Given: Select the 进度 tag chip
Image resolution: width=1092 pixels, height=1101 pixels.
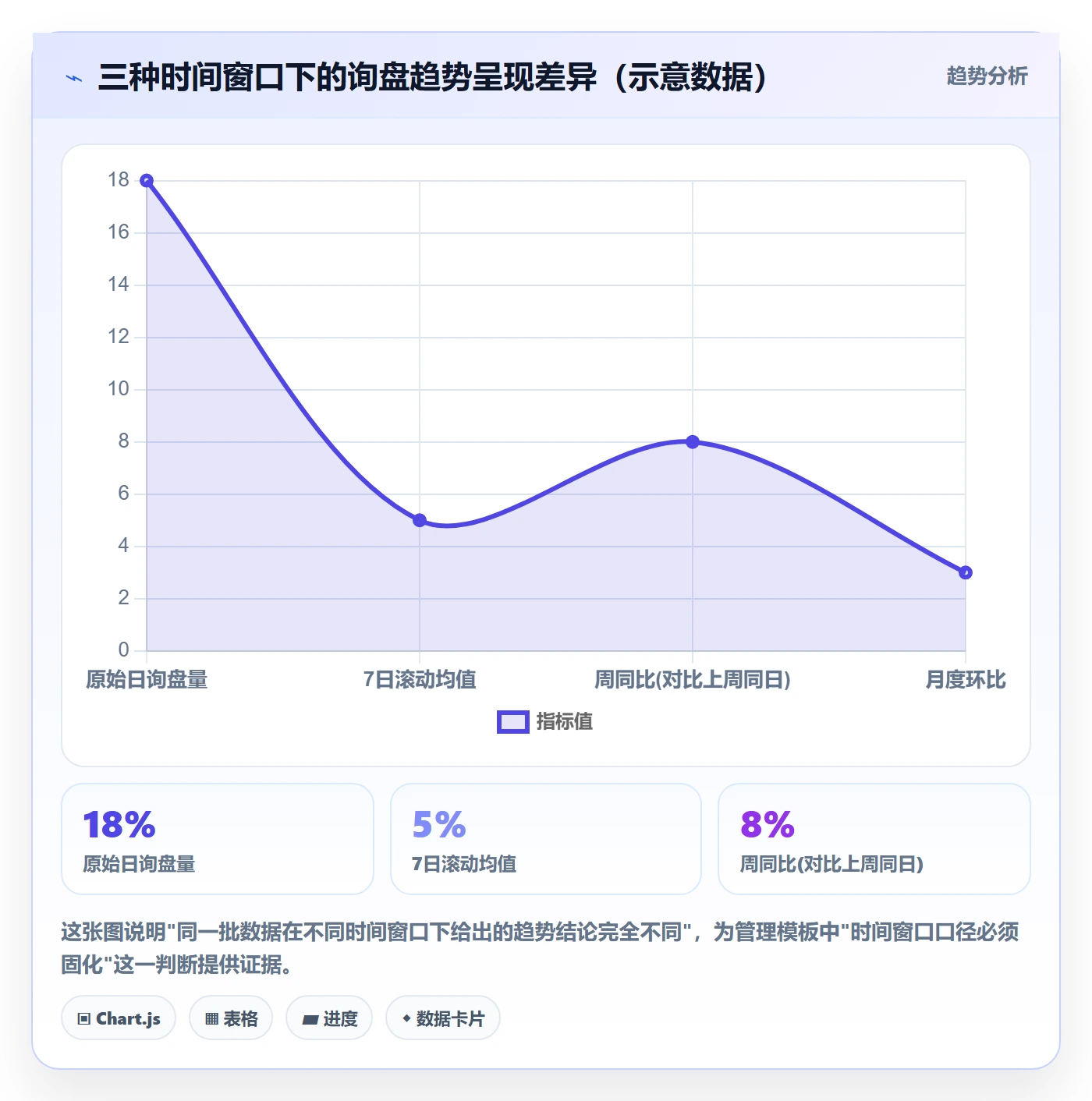Looking at the screenshot, I should click(329, 1018).
